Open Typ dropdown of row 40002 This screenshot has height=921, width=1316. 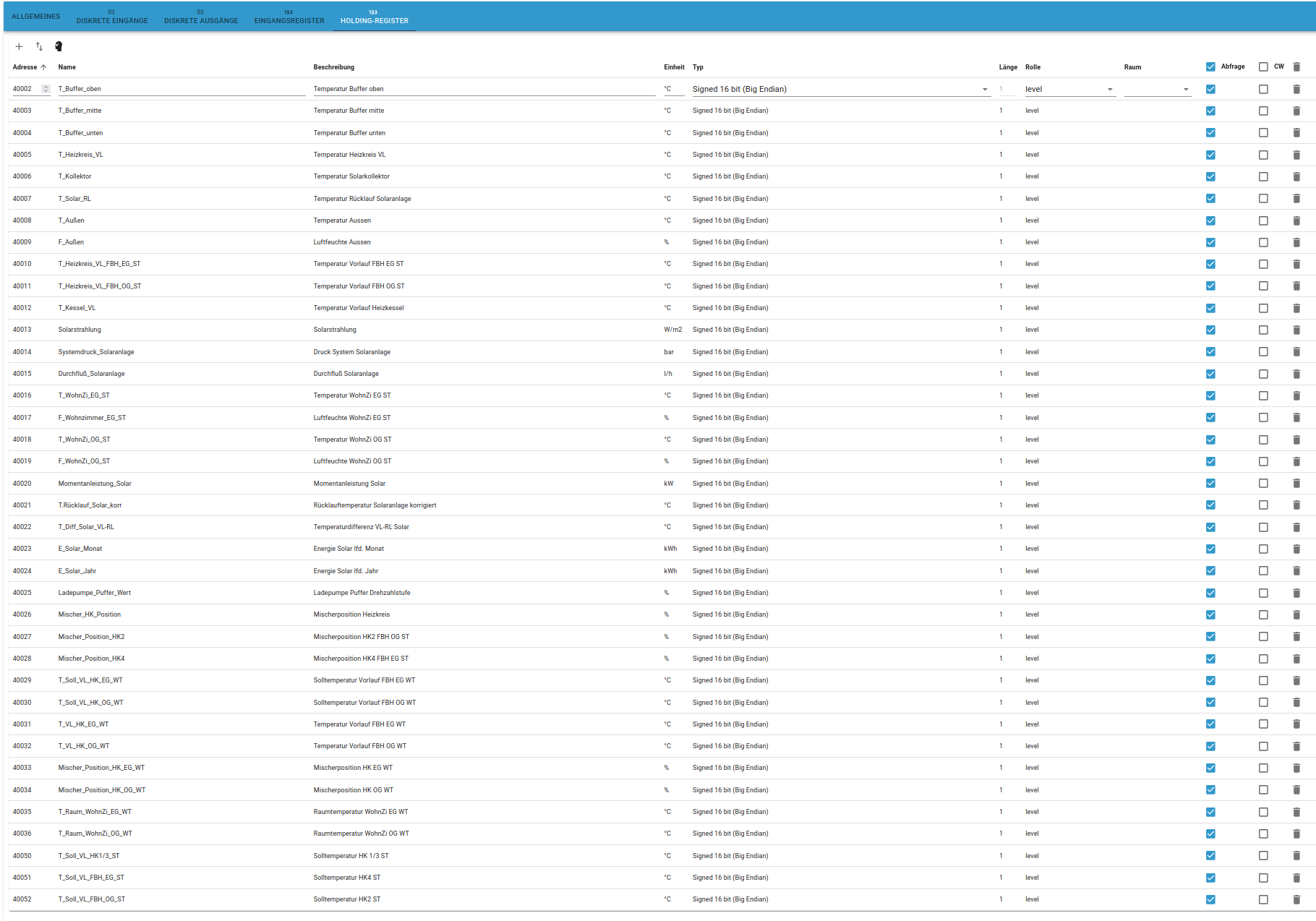pyautogui.click(x=840, y=90)
